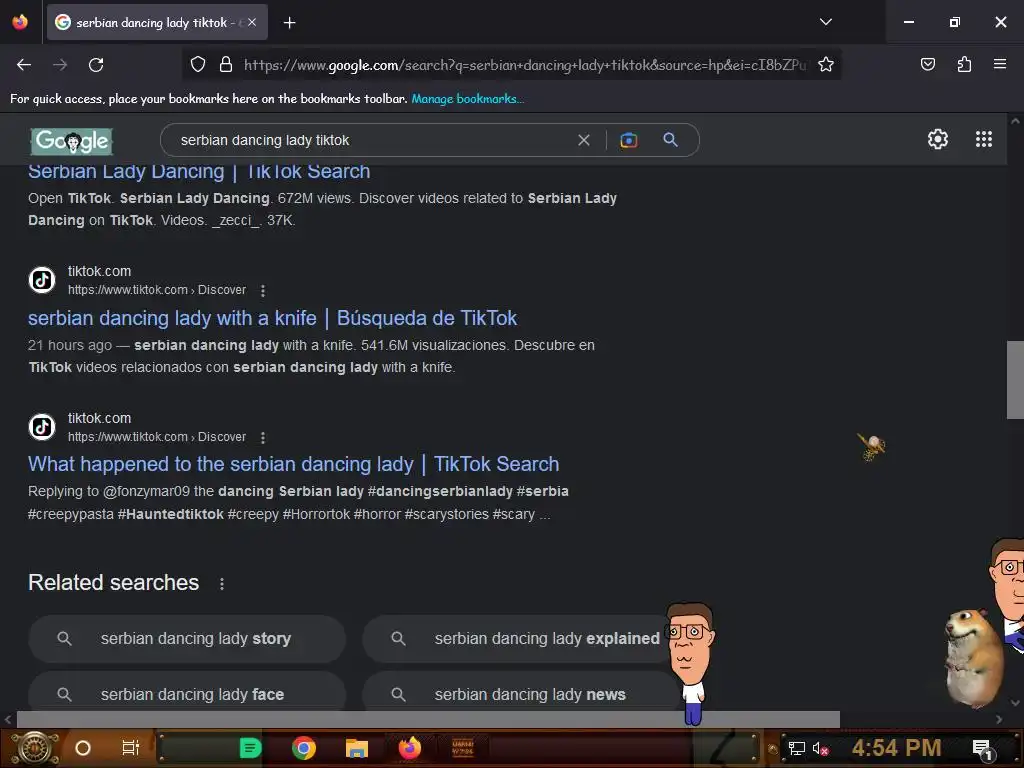Go to Google home via the logo

[72, 140]
